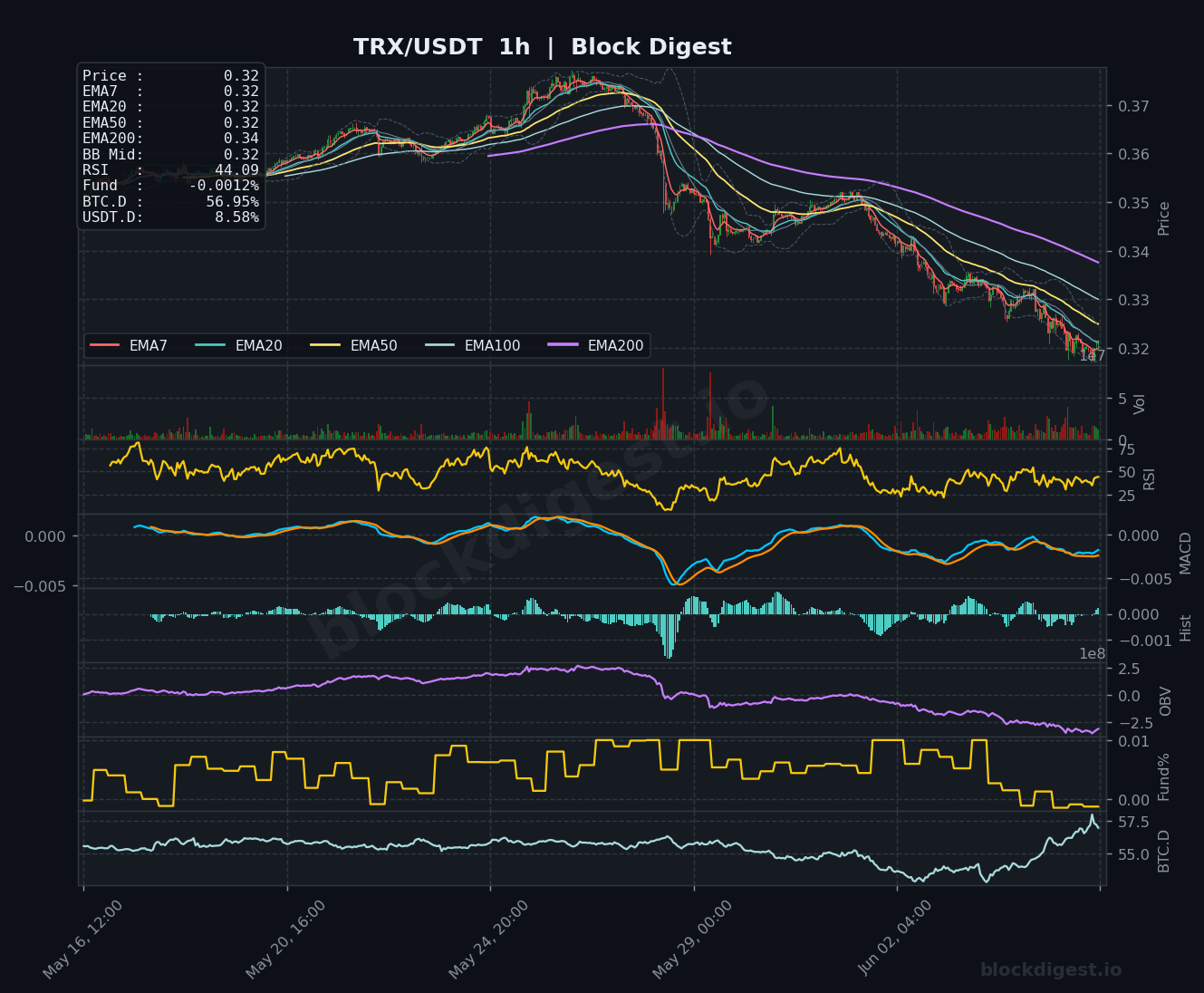Click the deepest MACD histogram trough
Image resolution: width=1204 pixels, height=993 pixels.
669,636
